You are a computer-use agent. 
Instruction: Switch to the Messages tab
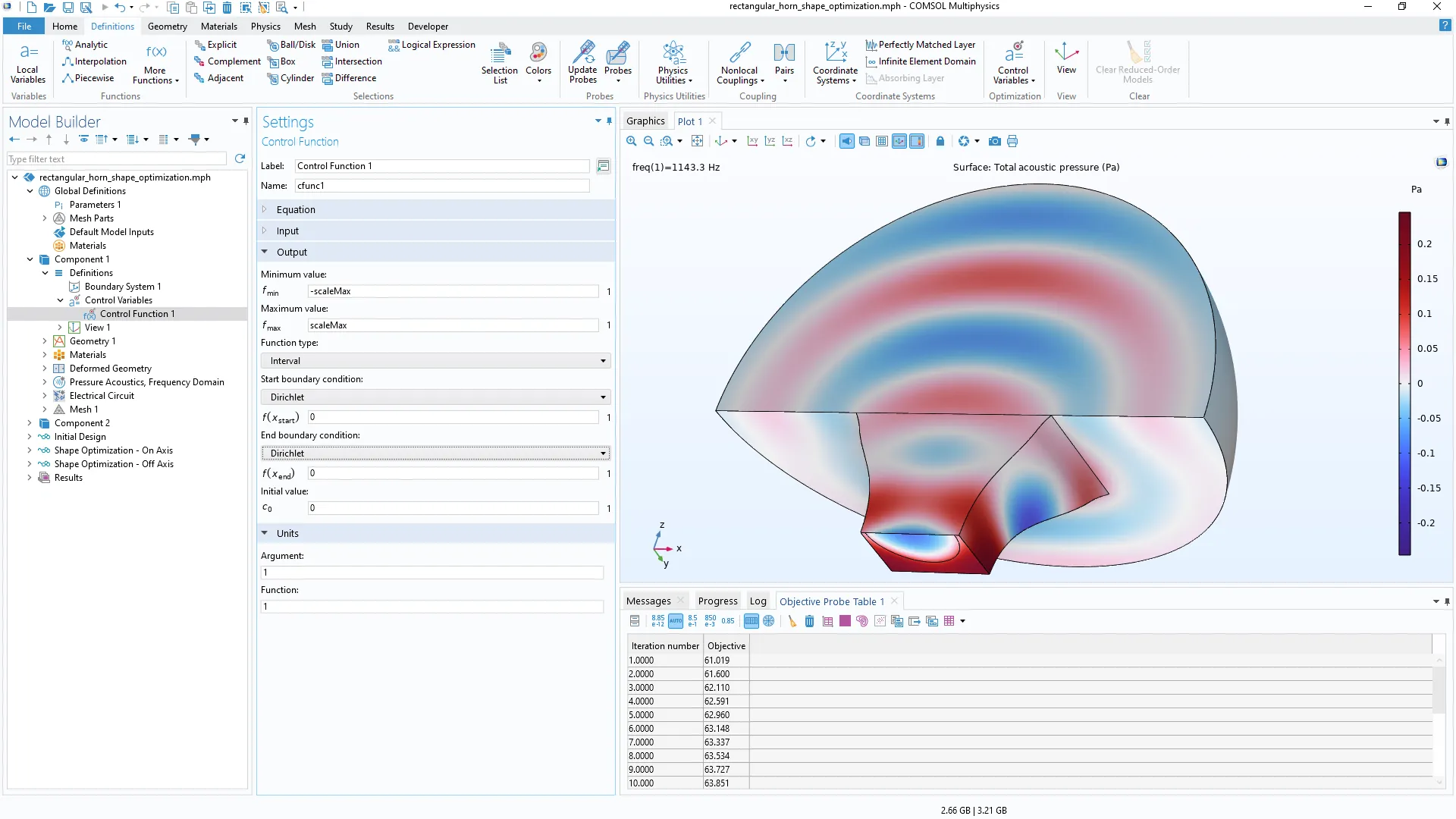pos(648,601)
